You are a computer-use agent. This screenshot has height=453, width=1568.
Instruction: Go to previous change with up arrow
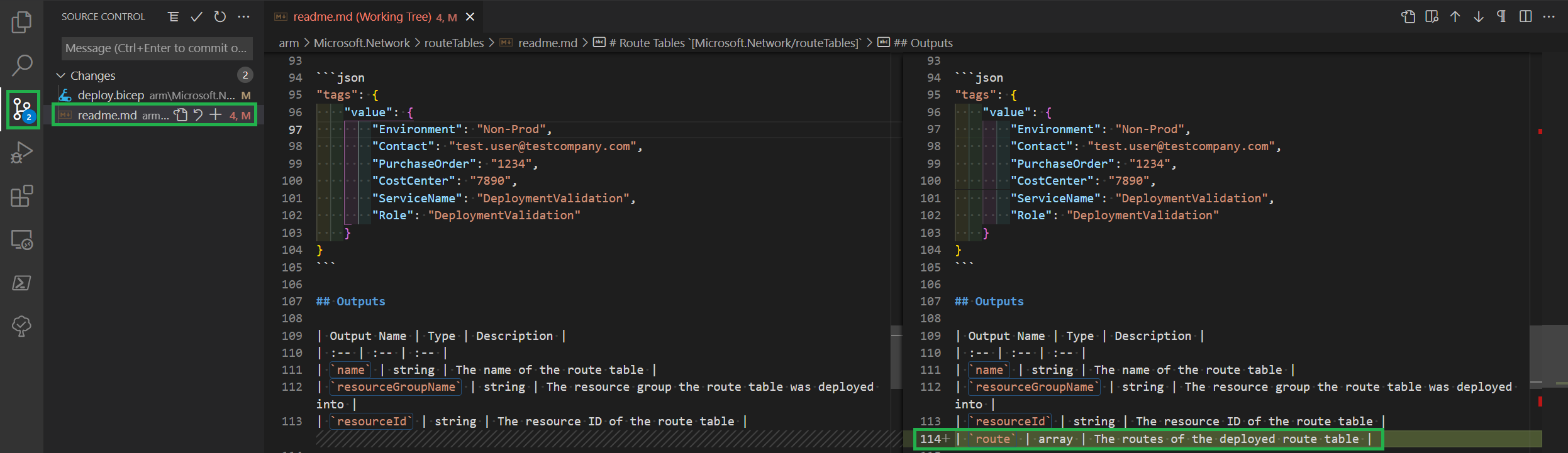point(1455,16)
